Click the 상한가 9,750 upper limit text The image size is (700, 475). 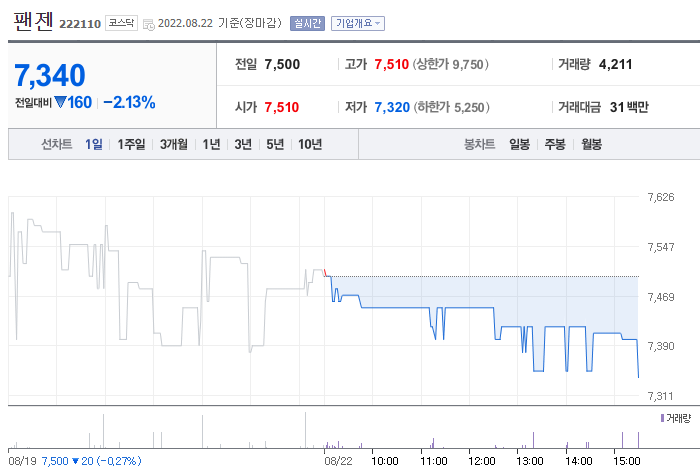pos(450,64)
